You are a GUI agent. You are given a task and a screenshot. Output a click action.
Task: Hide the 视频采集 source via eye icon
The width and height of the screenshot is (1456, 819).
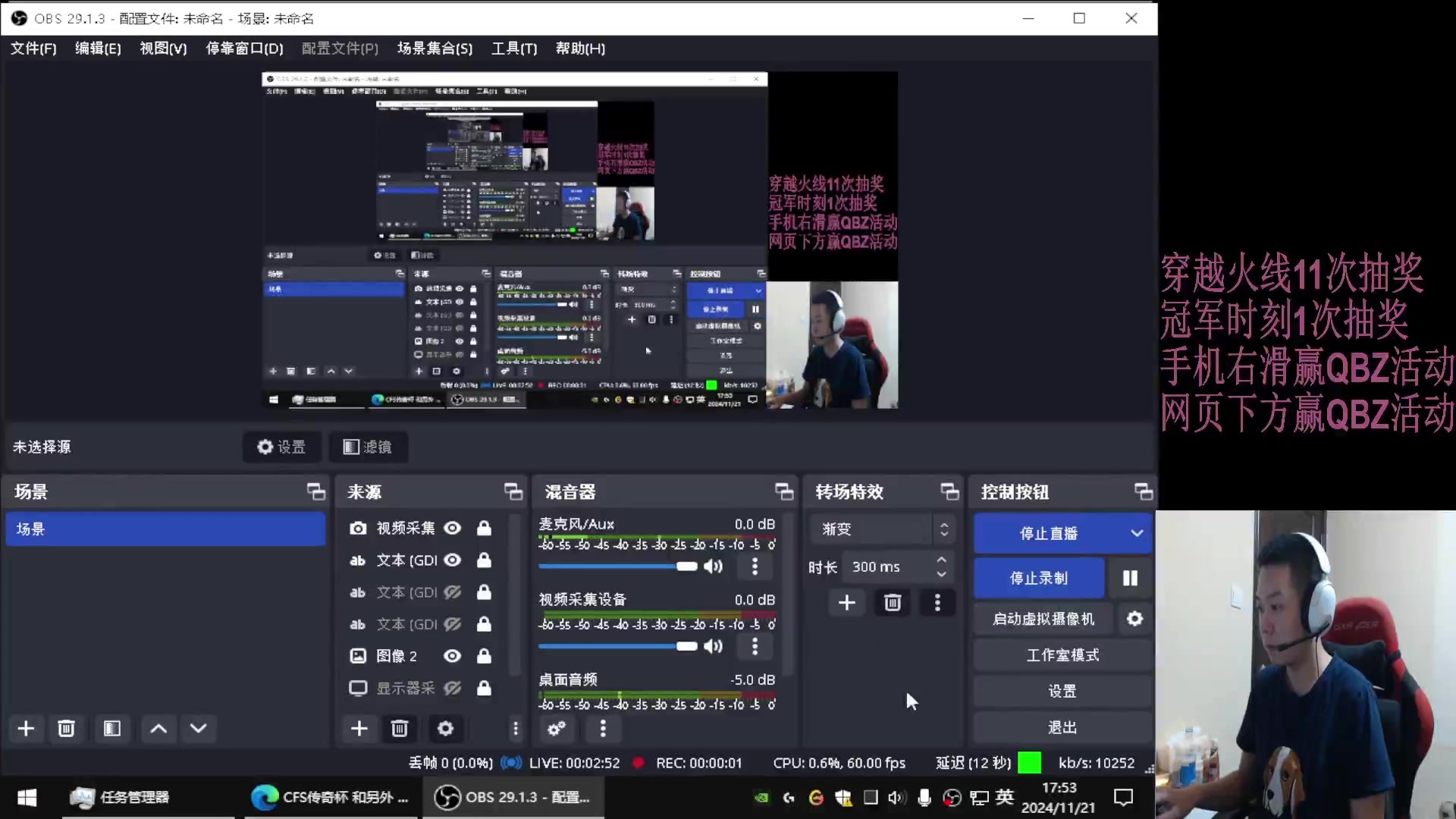[x=453, y=528]
